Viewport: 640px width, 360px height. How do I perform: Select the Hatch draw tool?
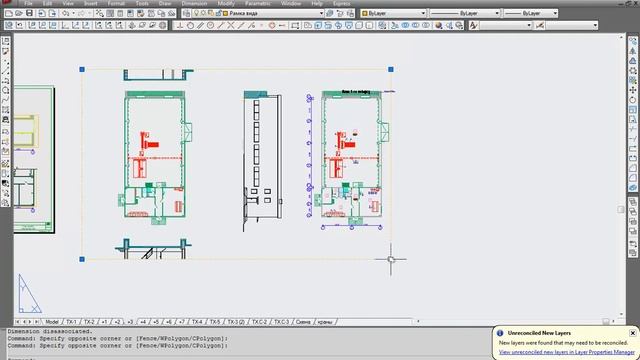tap(5, 163)
